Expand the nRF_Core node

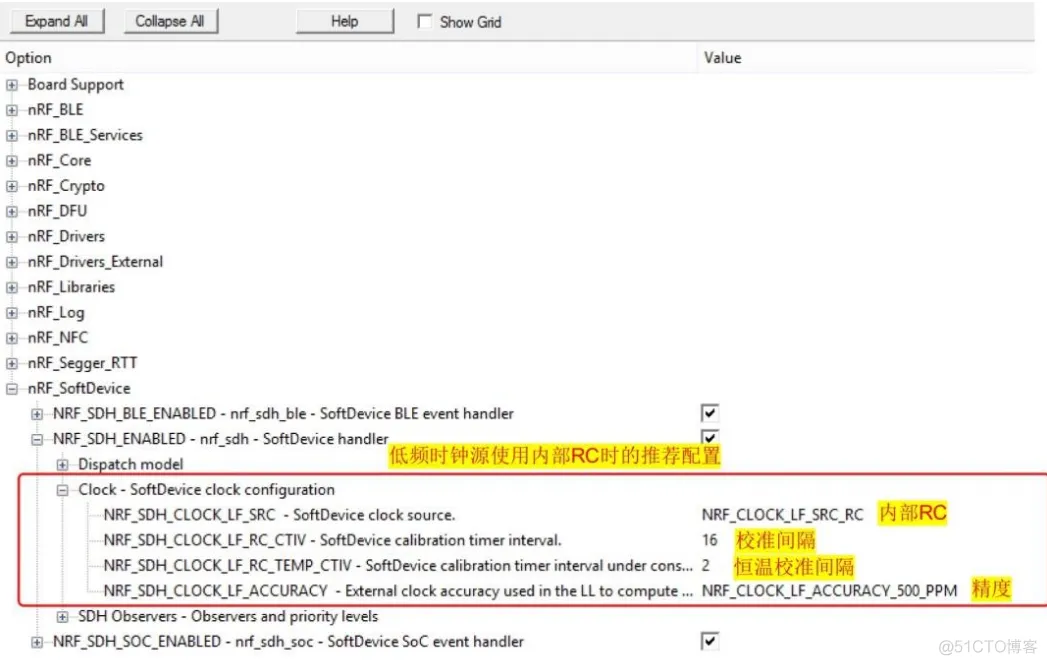point(12,161)
